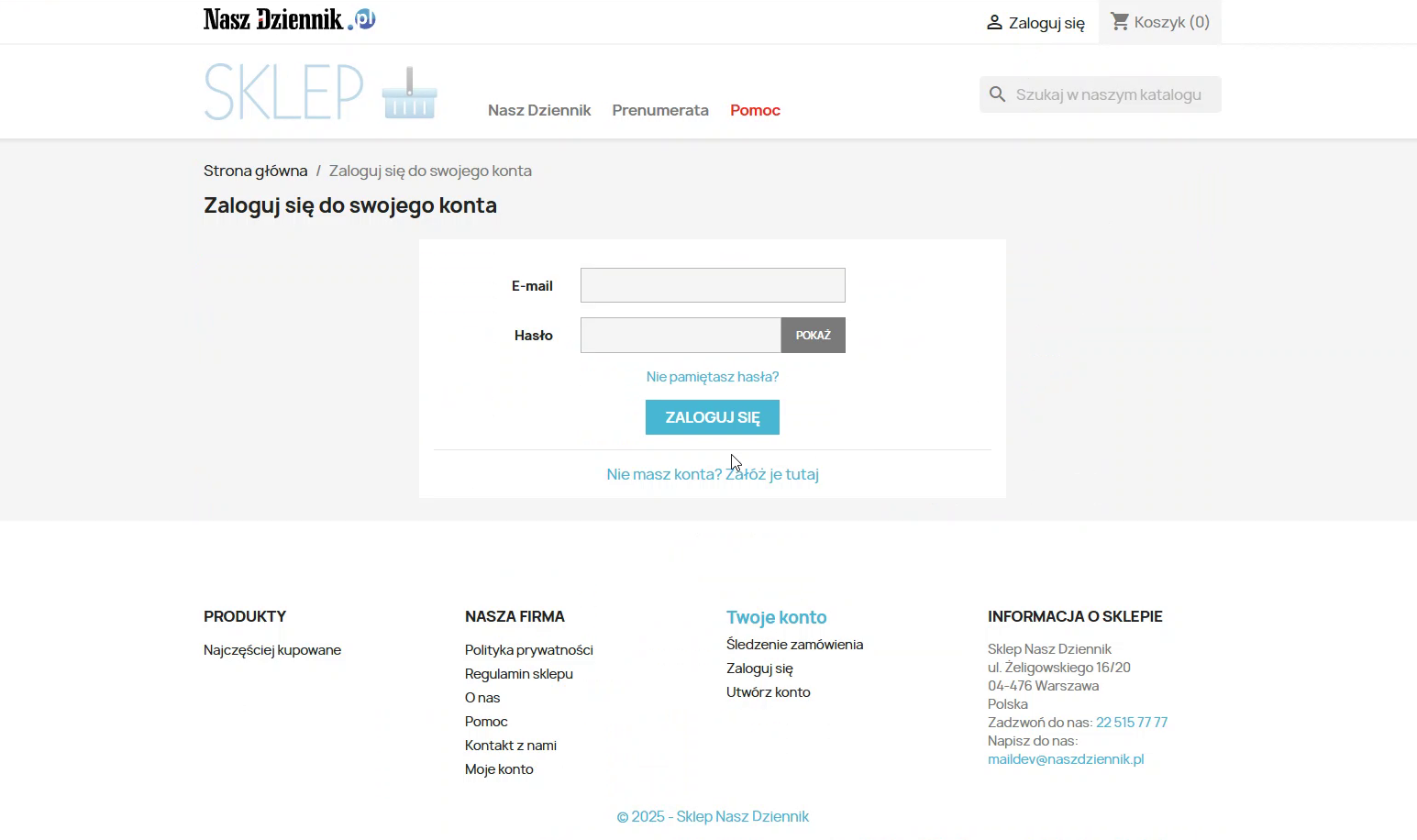
Task: Click the maildev@naszdziennik.pl email link
Action: [1066, 759]
